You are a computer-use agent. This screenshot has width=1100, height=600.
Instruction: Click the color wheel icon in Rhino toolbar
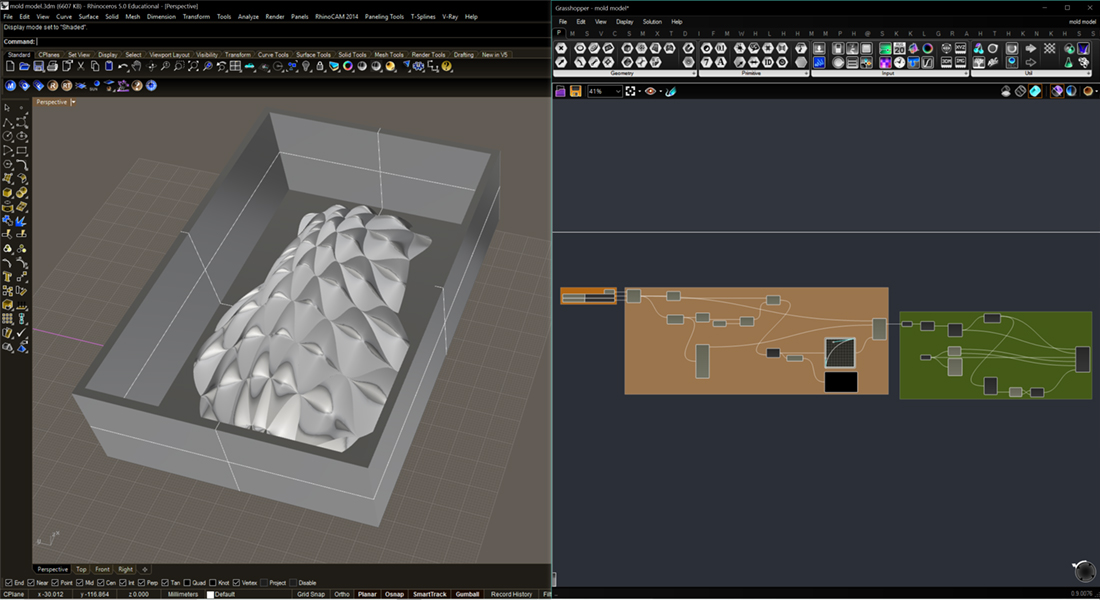[348, 66]
